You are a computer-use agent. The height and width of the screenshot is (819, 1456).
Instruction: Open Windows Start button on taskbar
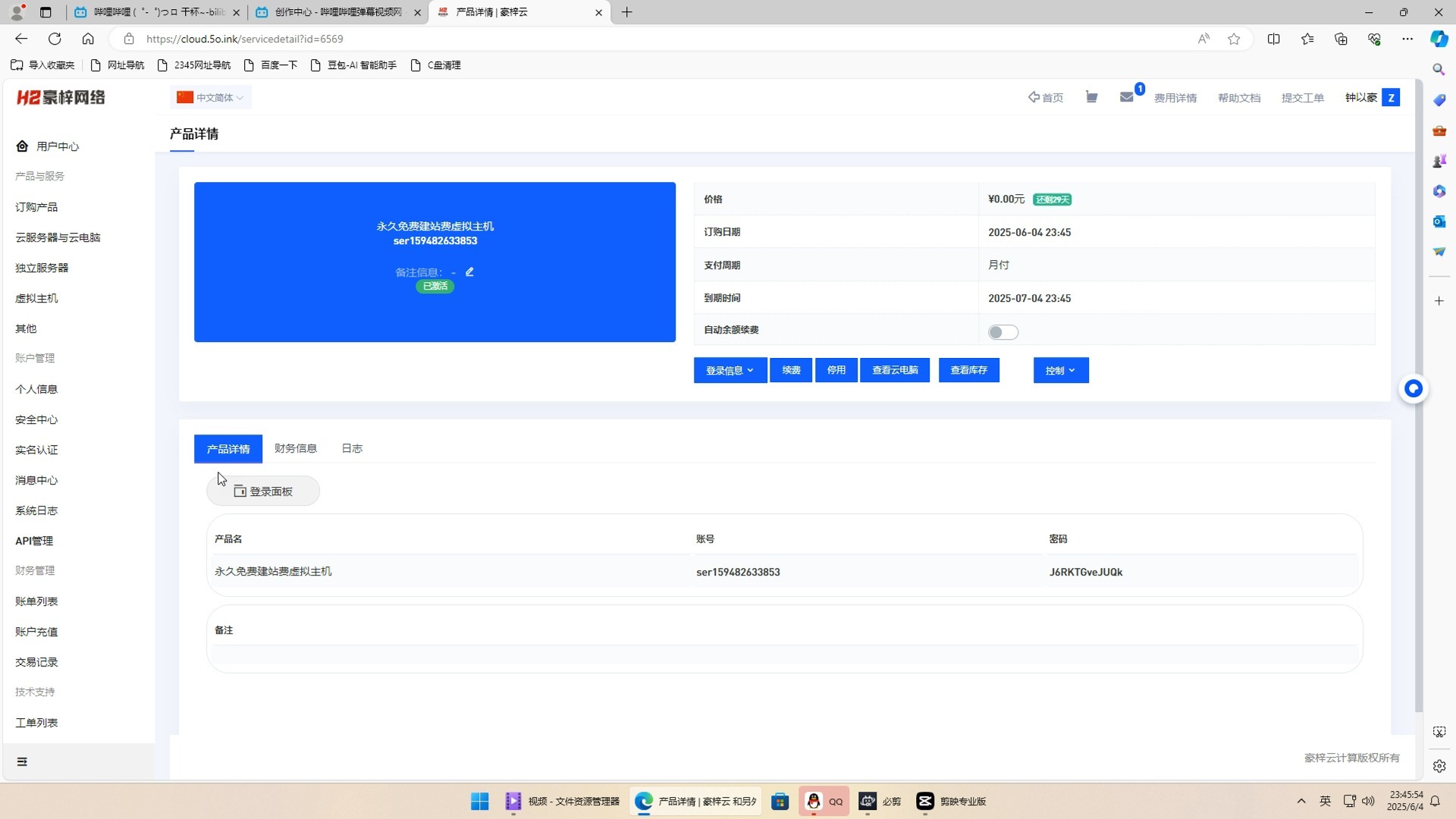click(x=479, y=801)
